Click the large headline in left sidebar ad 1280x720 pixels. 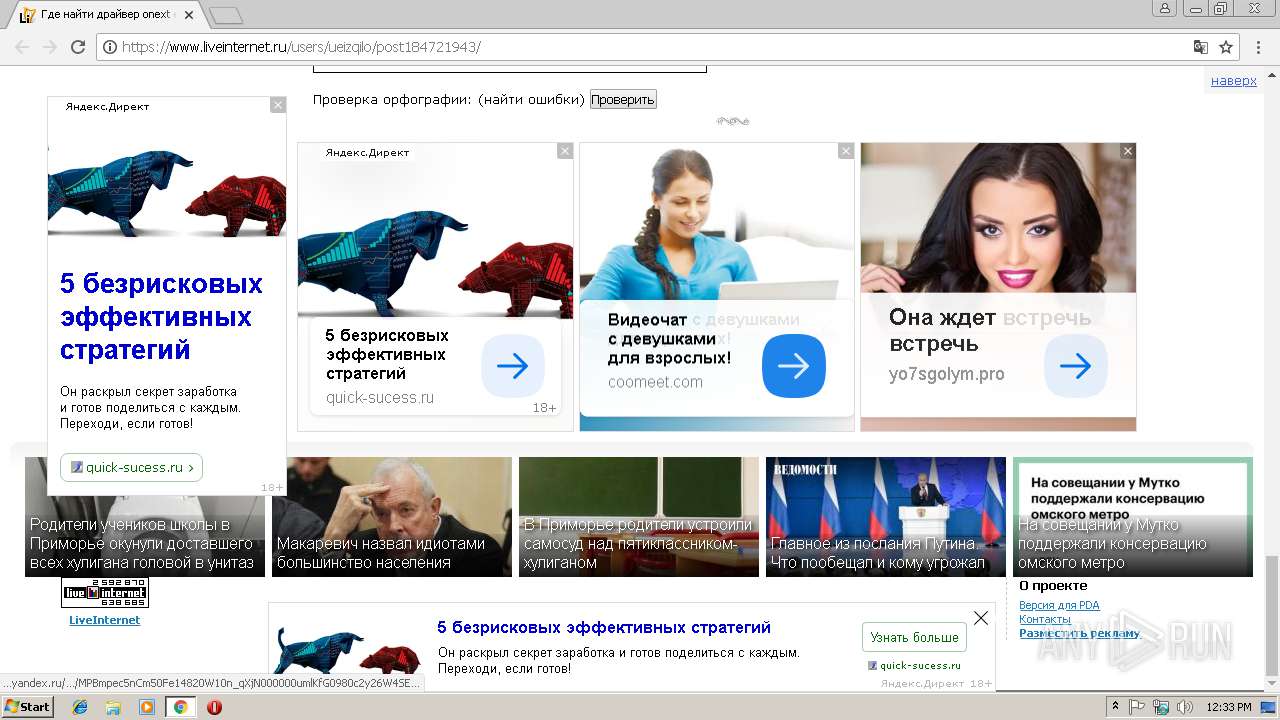click(161, 317)
